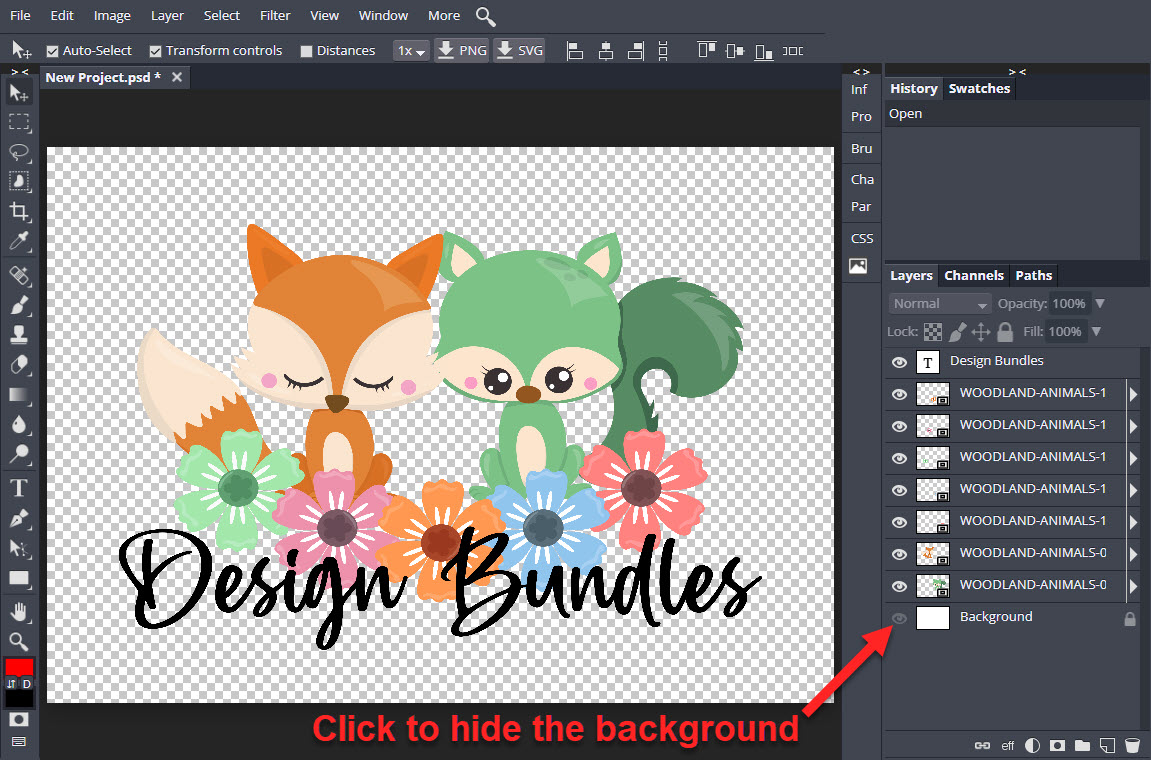Collapse the right panels arrows above History
The height and width of the screenshot is (760, 1151).
click(1017, 71)
